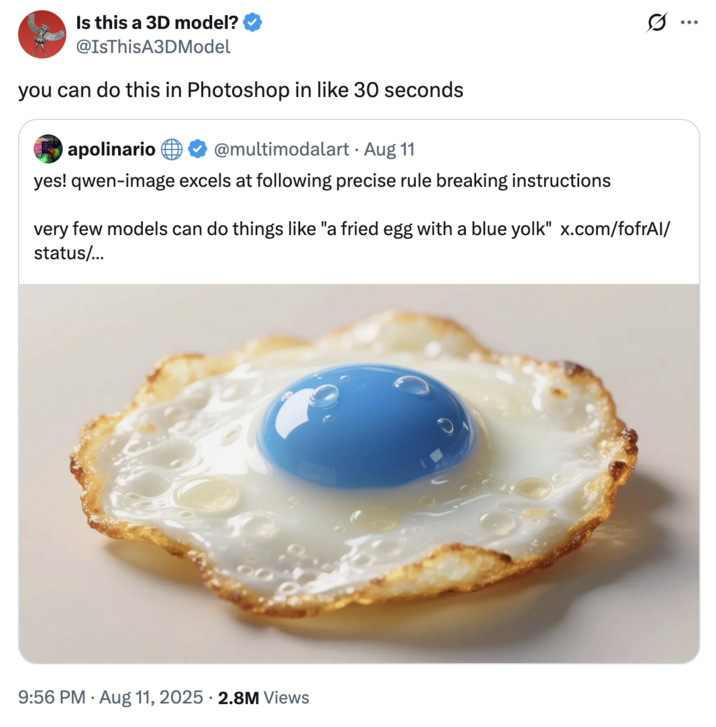716x727 pixels.
Task: Click the '9:56 PM · Aug 11, 2025' timestamp
Action: click(109, 698)
